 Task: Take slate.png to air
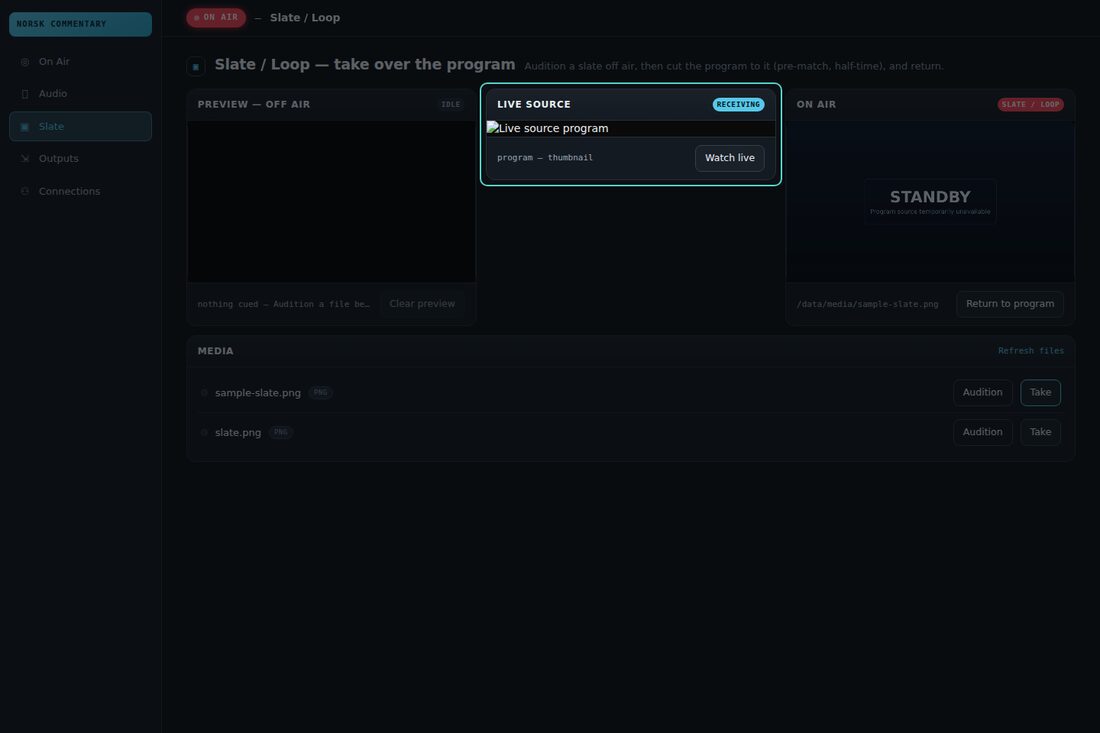point(1040,432)
